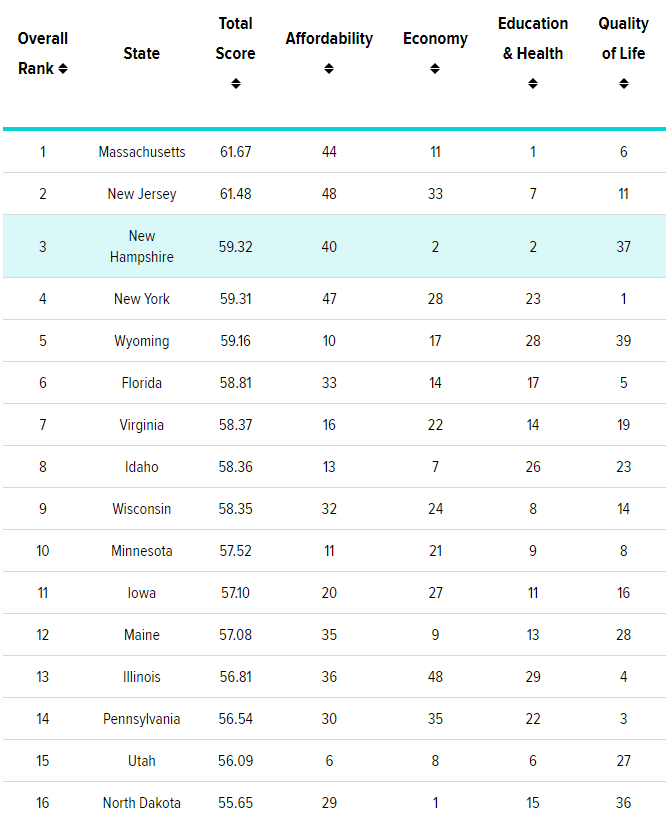Click the Total Score header text
Viewport: 666px width, 821px height.
pos(236,38)
